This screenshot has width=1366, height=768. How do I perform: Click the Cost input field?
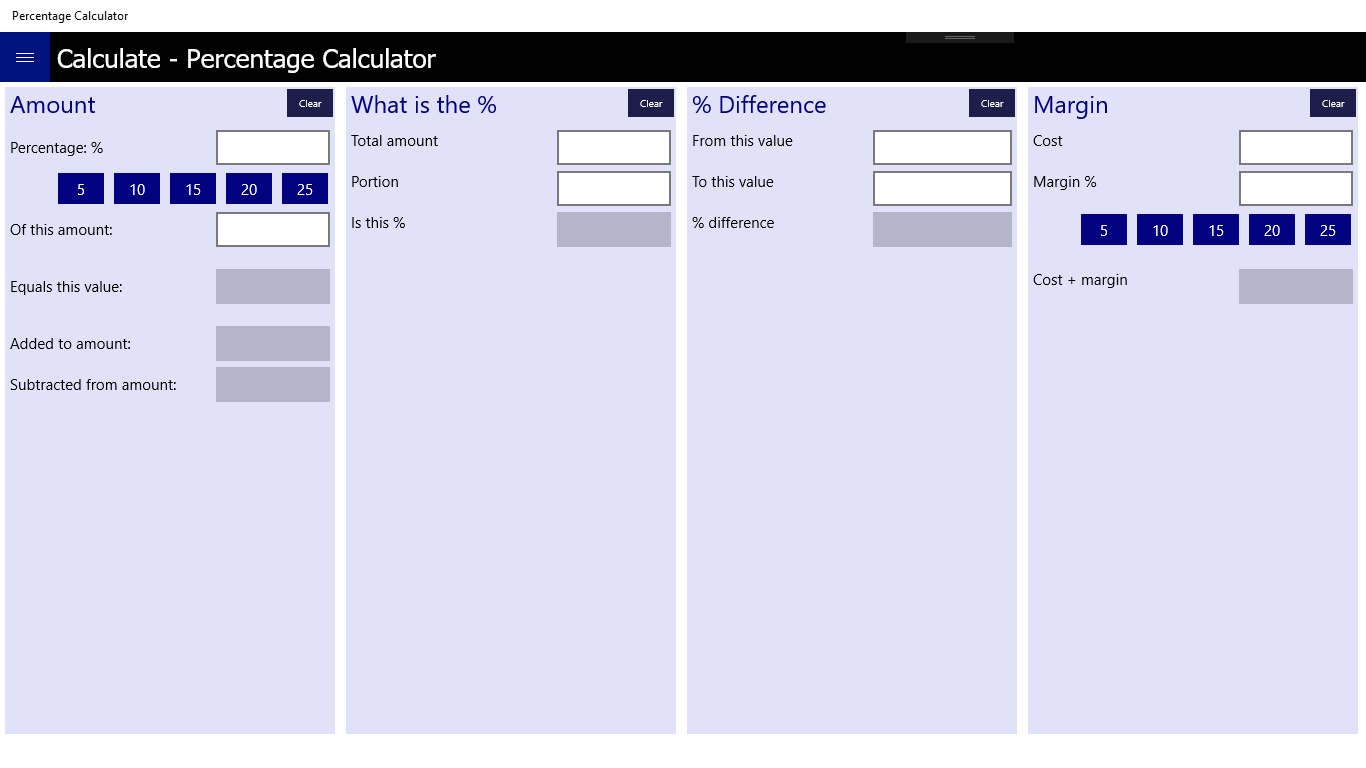coord(1296,148)
